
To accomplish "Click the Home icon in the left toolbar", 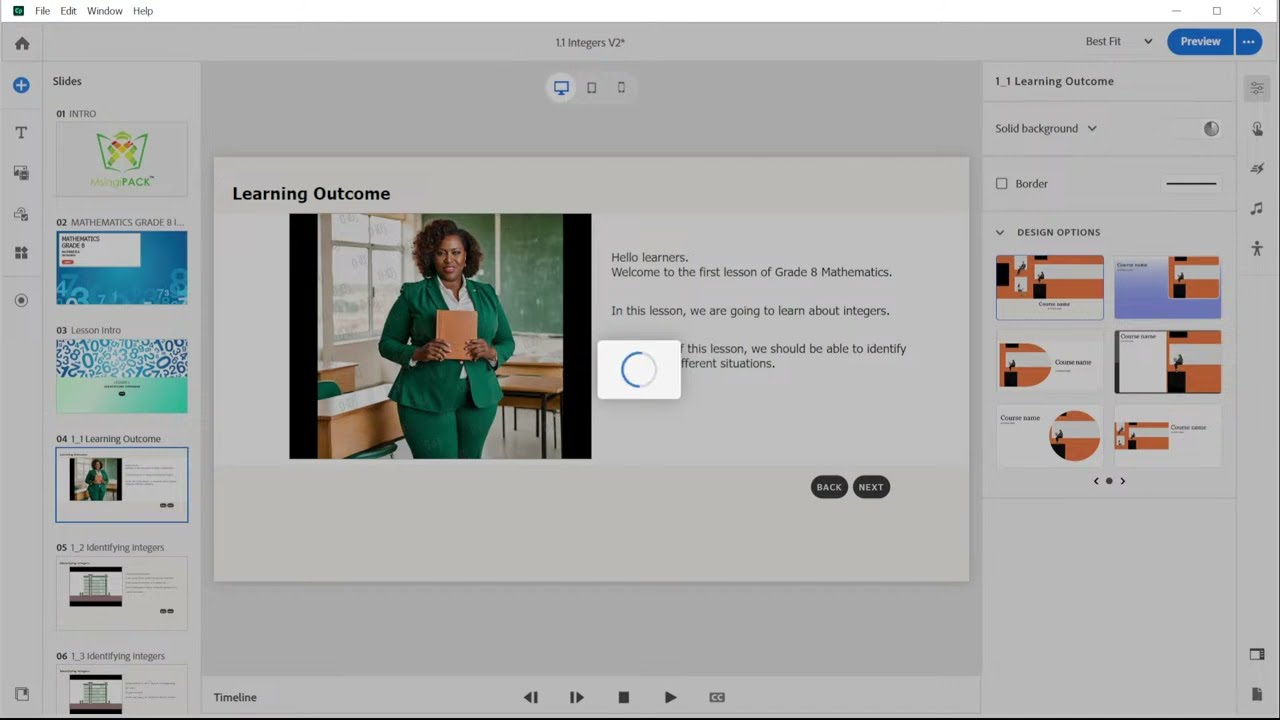I will (x=21, y=44).
